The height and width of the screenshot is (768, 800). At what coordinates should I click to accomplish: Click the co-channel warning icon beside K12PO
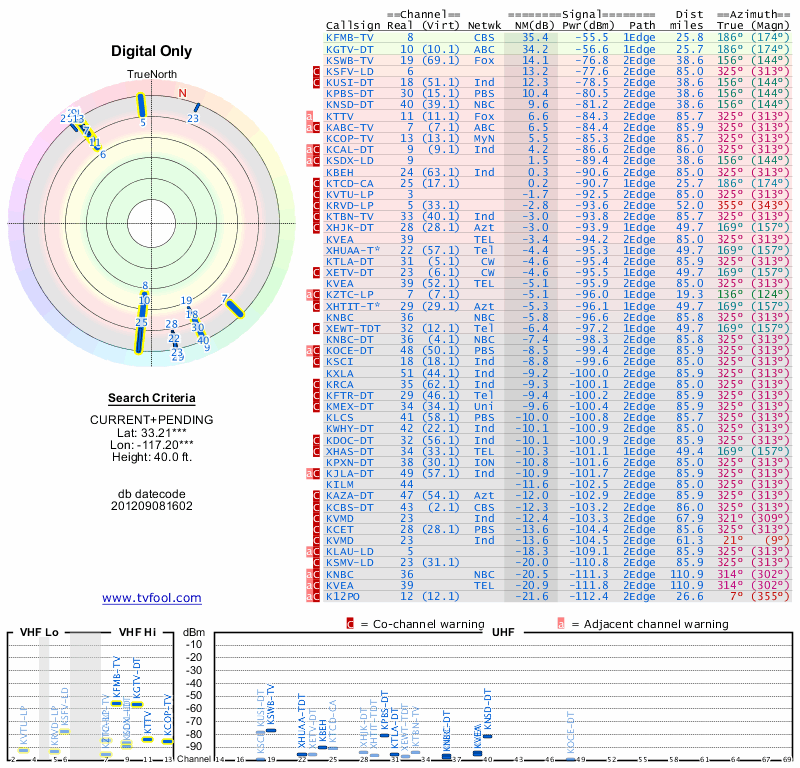[316, 596]
